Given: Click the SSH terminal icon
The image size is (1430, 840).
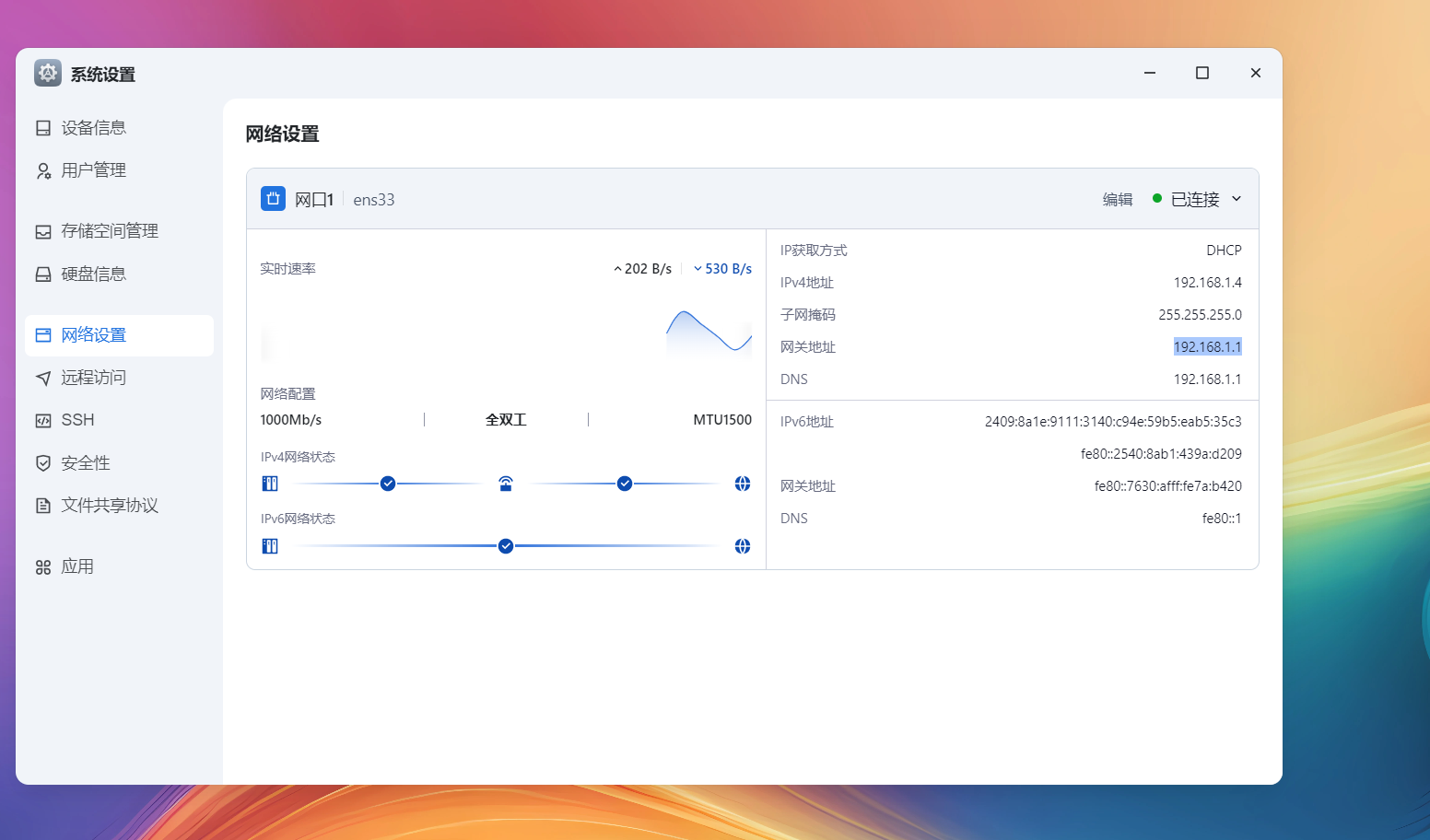Looking at the screenshot, I should click(x=43, y=420).
